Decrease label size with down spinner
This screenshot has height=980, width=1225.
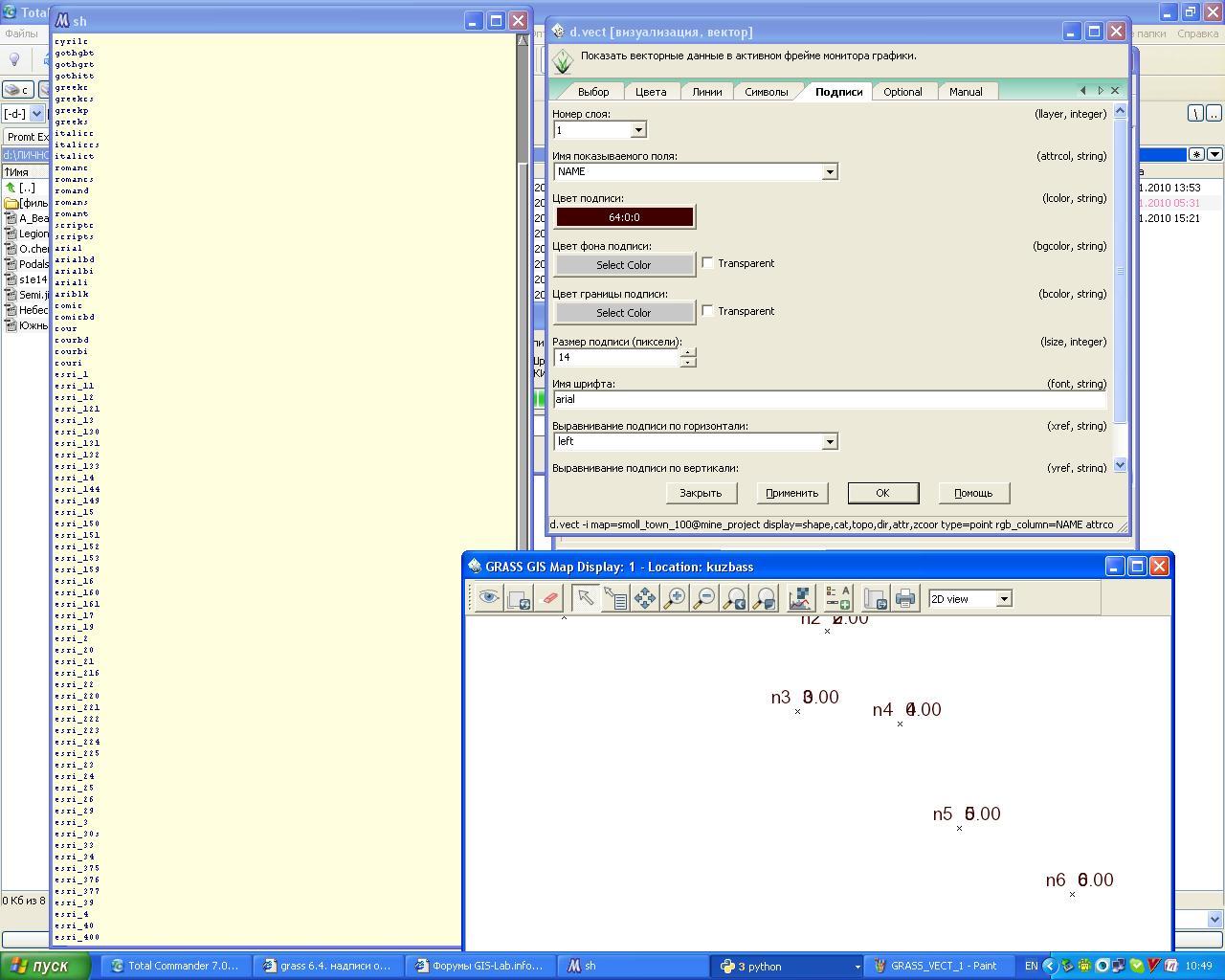[687, 363]
